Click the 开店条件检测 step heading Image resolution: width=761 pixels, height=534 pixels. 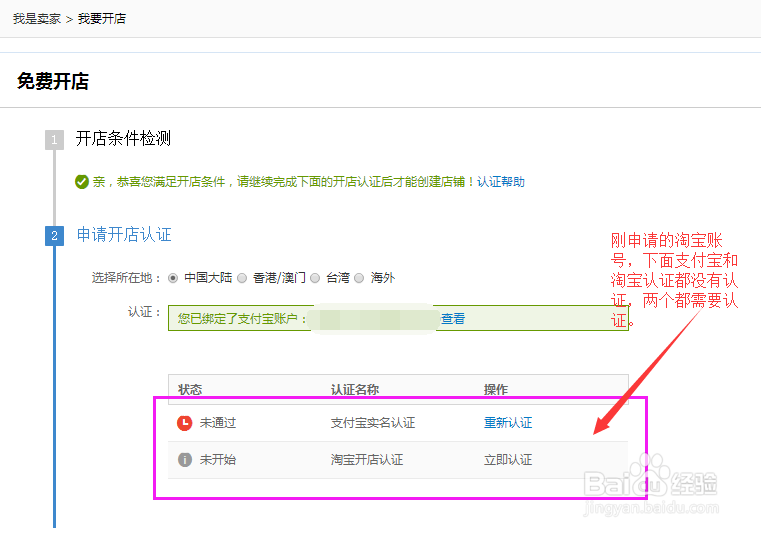pyautogui.click(x=123, y=138)
